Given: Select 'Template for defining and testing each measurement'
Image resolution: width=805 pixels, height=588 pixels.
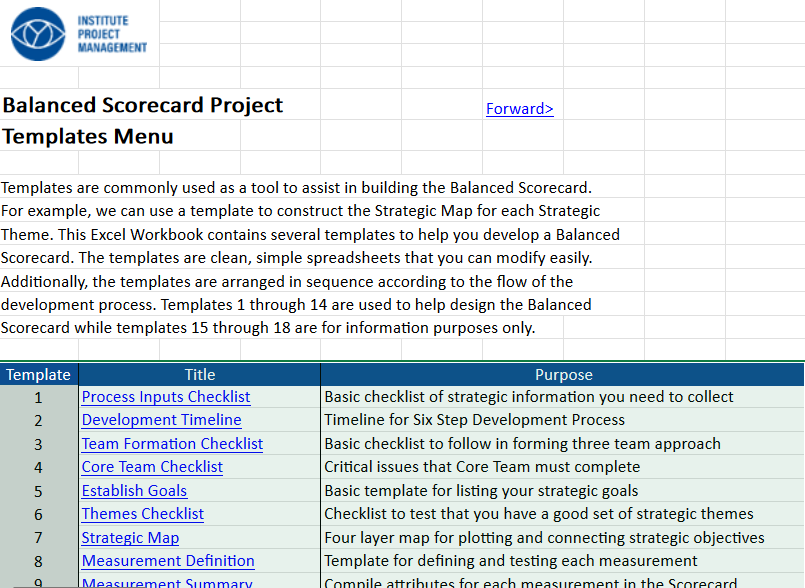Looking at the screenshot, I should (x=563, y=561).
